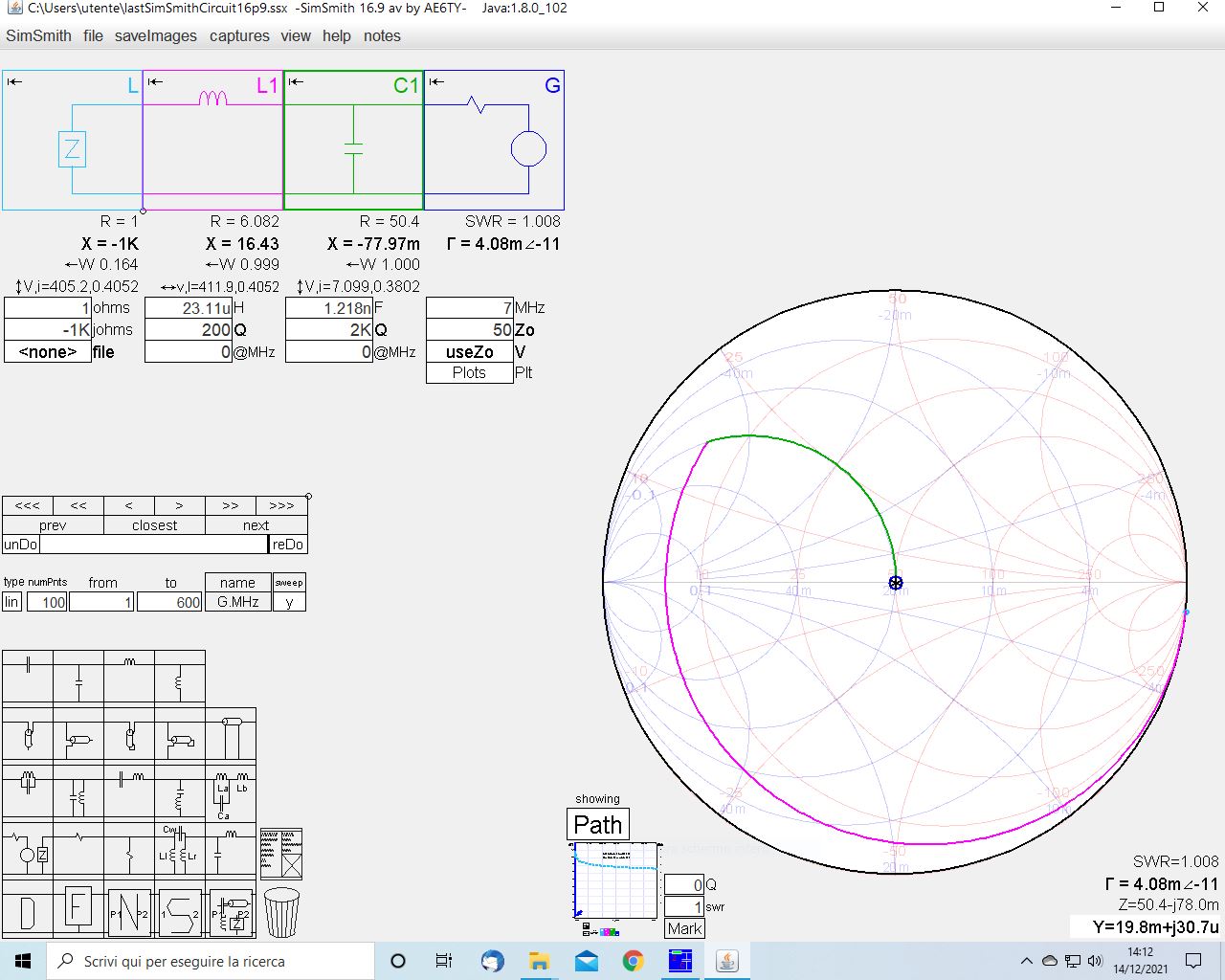Edit the generator frequency 7 MHz field
Image resolution: width=1225 pixels, height=980 pixels.
[x=470, y=308]
